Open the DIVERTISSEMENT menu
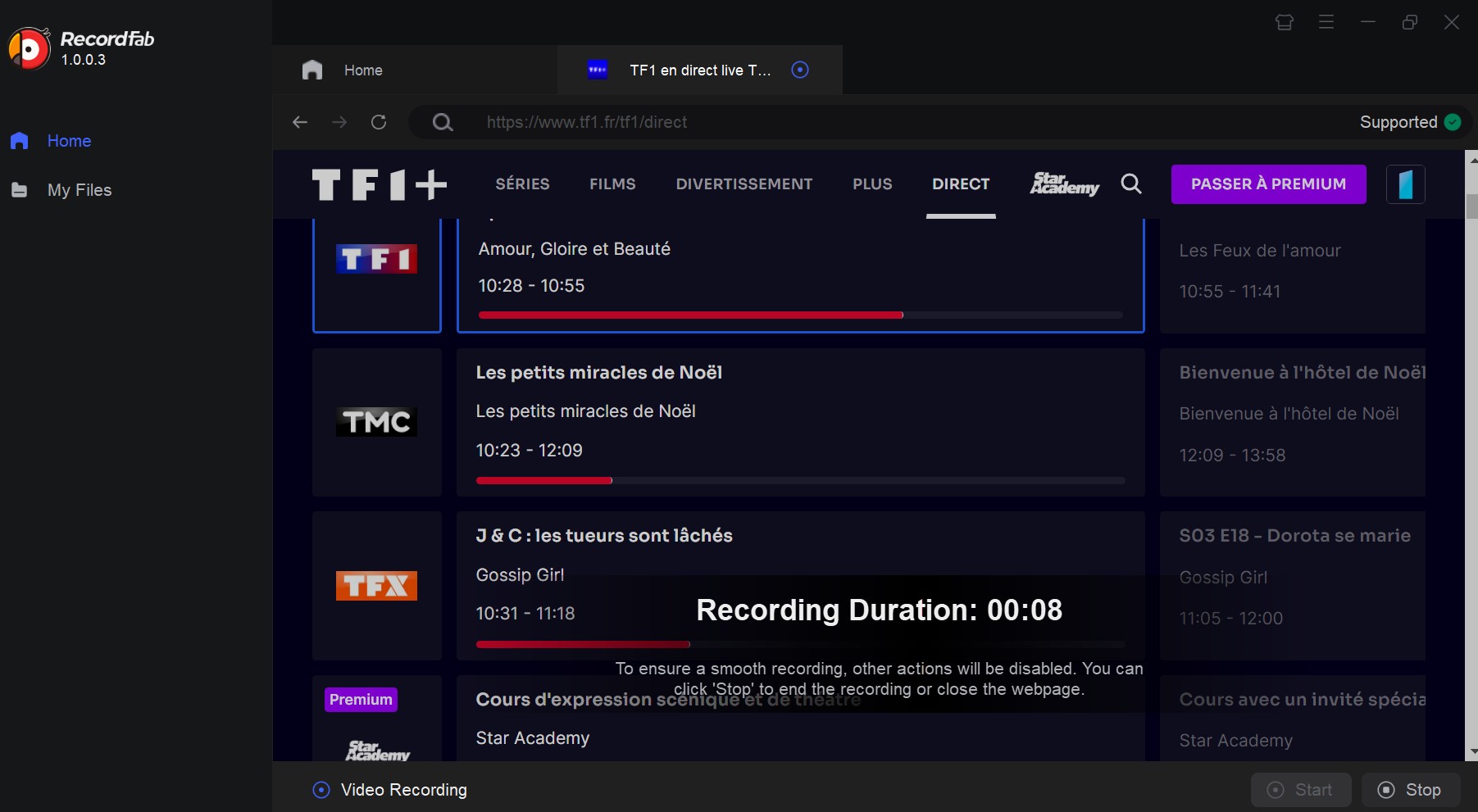The width and height of the screenshot is (1478, 812). pos(744,184)
